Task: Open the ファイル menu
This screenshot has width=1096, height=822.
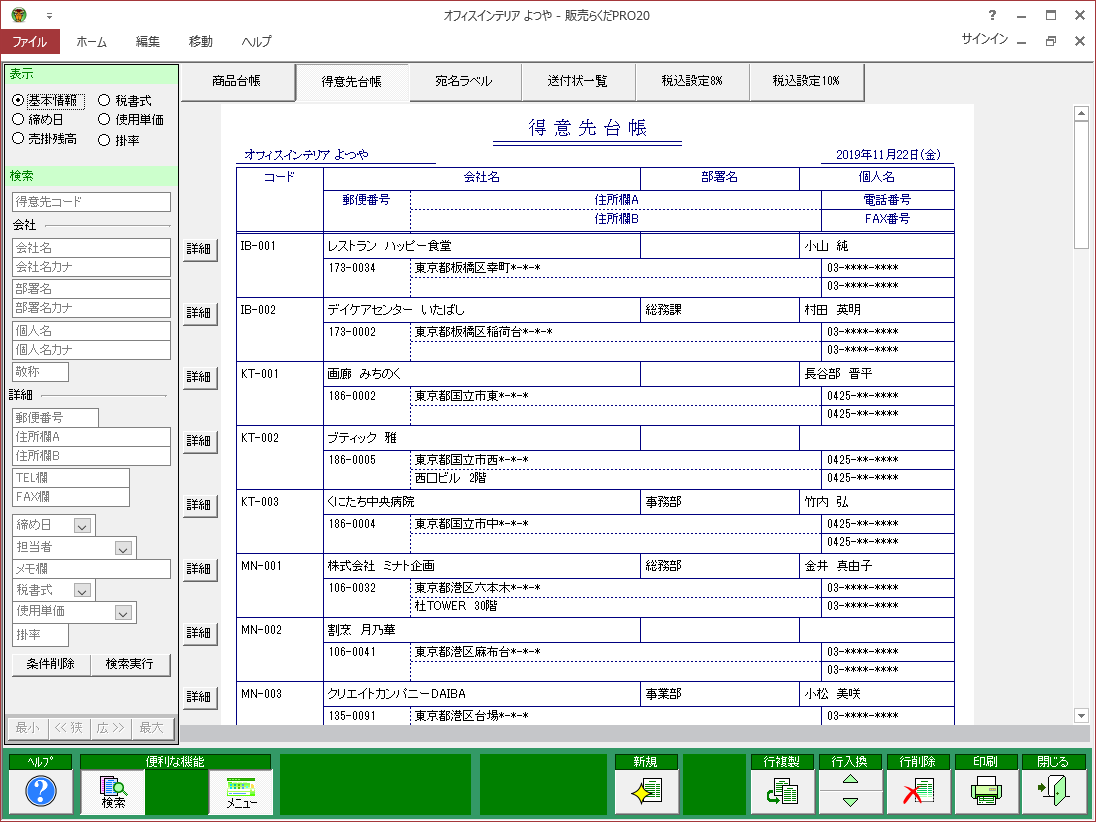Action: point(30,41)
